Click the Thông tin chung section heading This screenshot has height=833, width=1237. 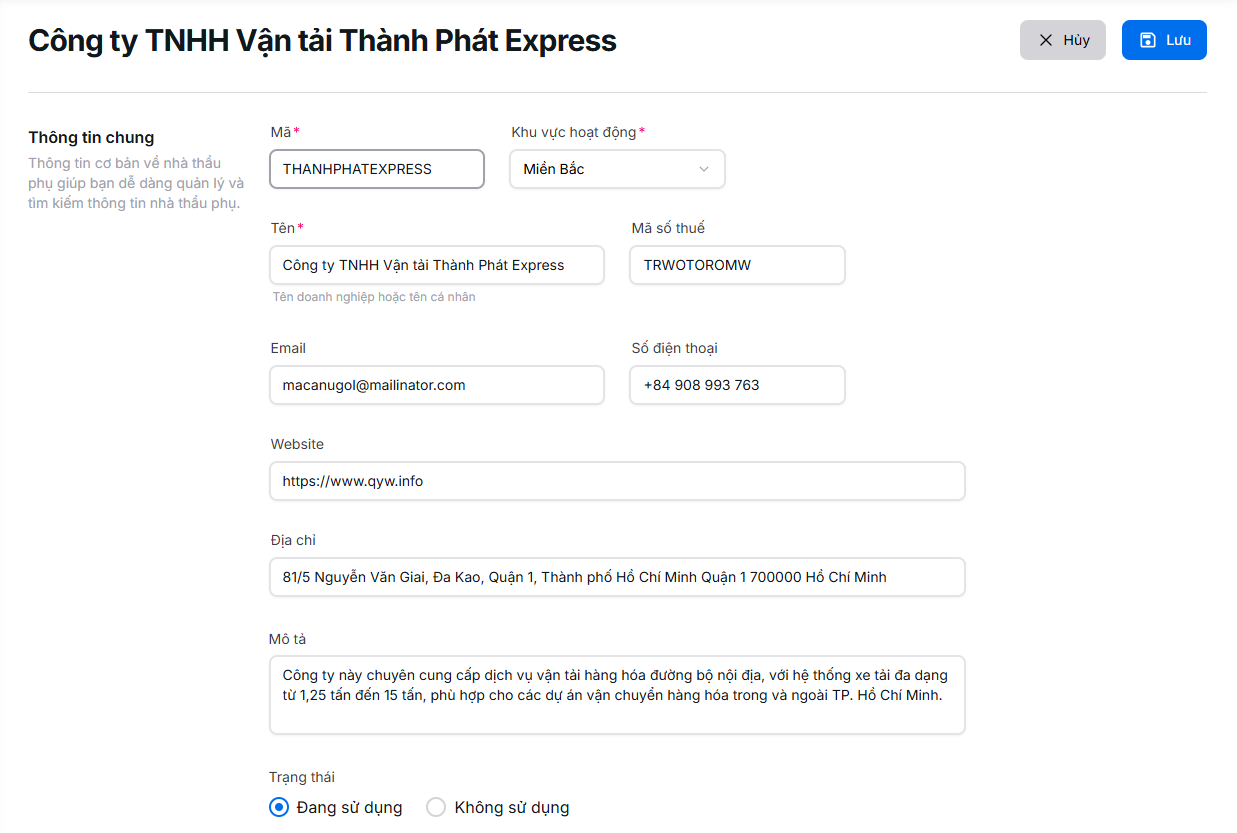coord(91,137)
